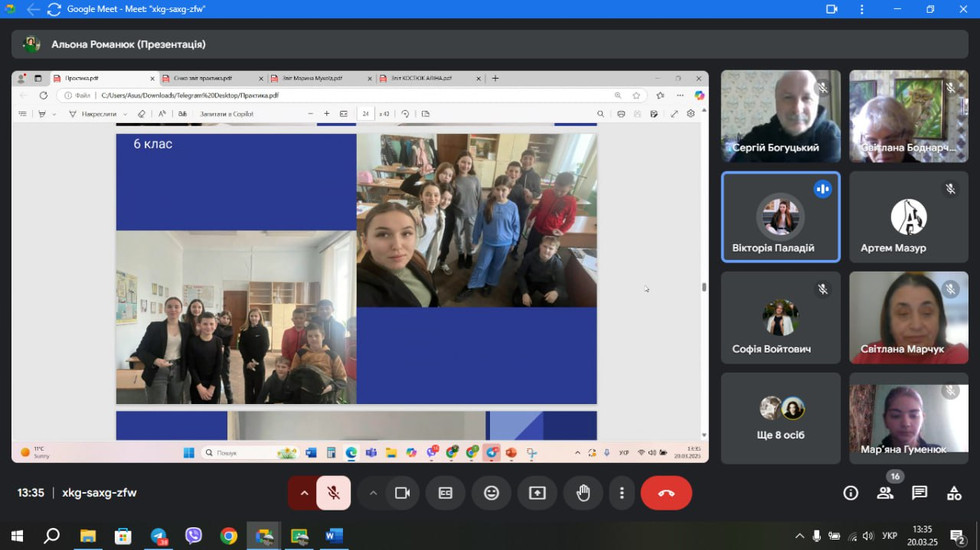Show the participants list icon

point(885,493)
